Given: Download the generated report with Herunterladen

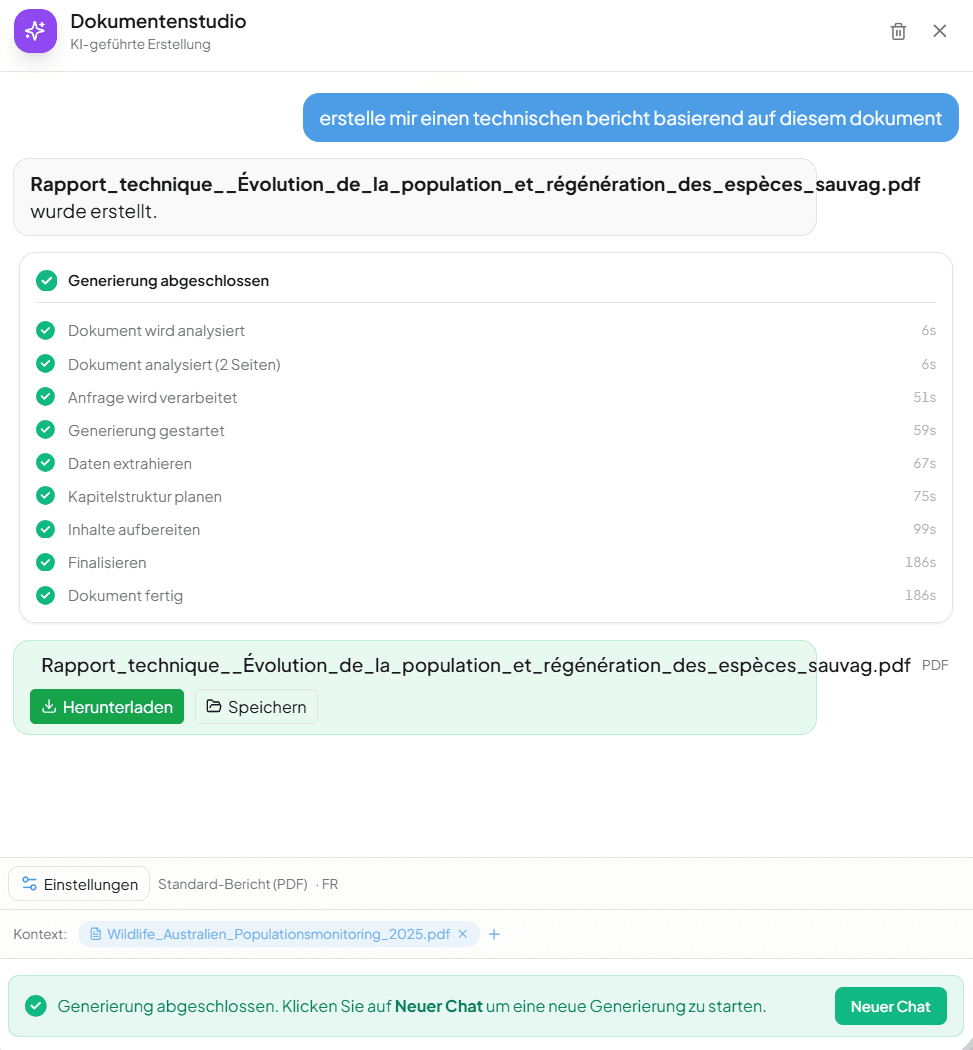Looking at the screenshot, I should [107, 707].
